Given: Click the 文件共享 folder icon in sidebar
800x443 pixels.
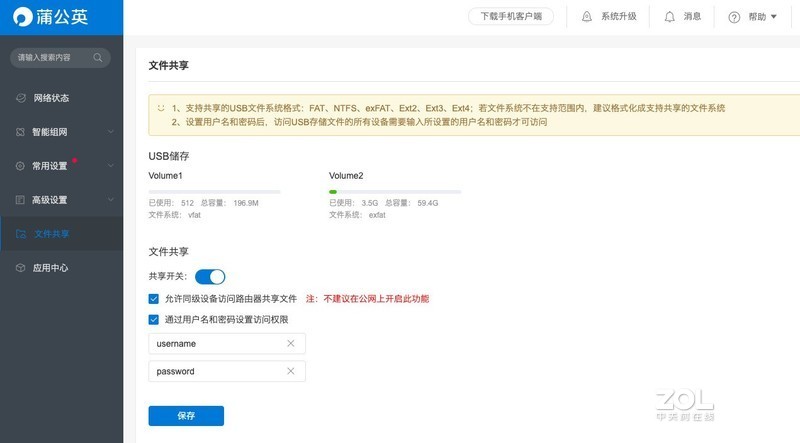Looking at the screenshot, I should pos(21,234).
